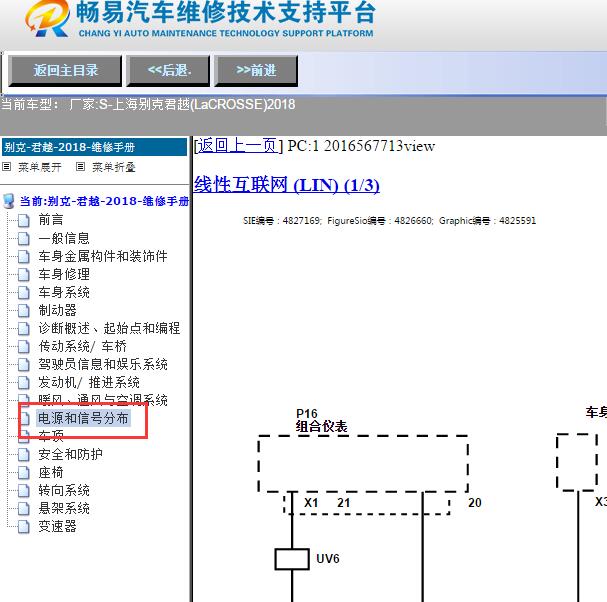This screenshot has height=602, width=607.
Task: Click the page icon beside 车身修理
Action: (x=24, y=274)
